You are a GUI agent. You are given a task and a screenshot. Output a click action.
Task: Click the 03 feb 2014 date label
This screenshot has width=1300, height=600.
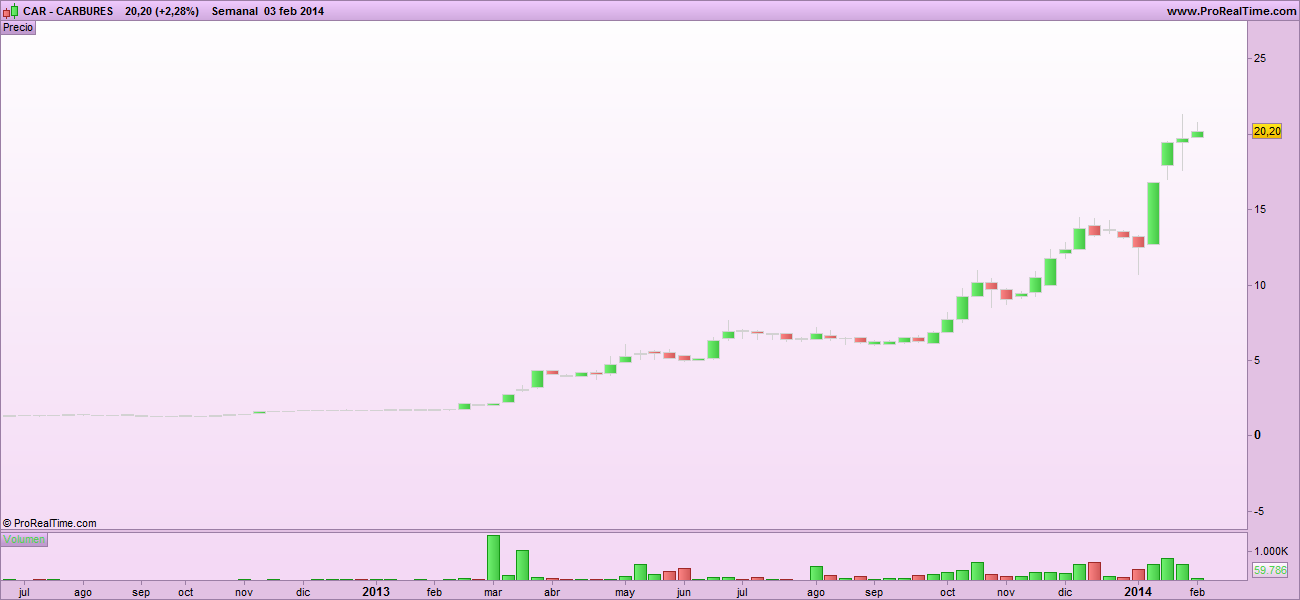pyautogui.click(x=294, y=11)
